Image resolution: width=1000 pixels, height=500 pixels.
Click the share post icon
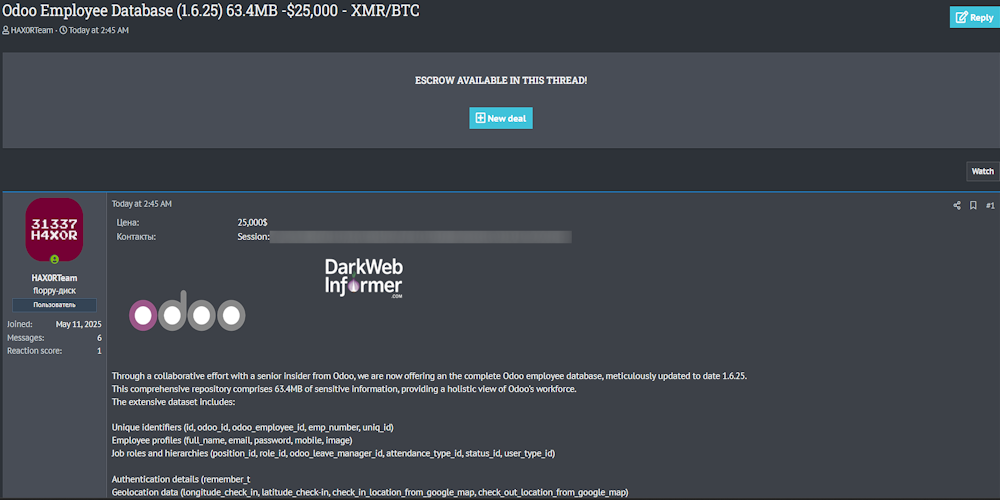pyautogui.click(x=957, y=205)
